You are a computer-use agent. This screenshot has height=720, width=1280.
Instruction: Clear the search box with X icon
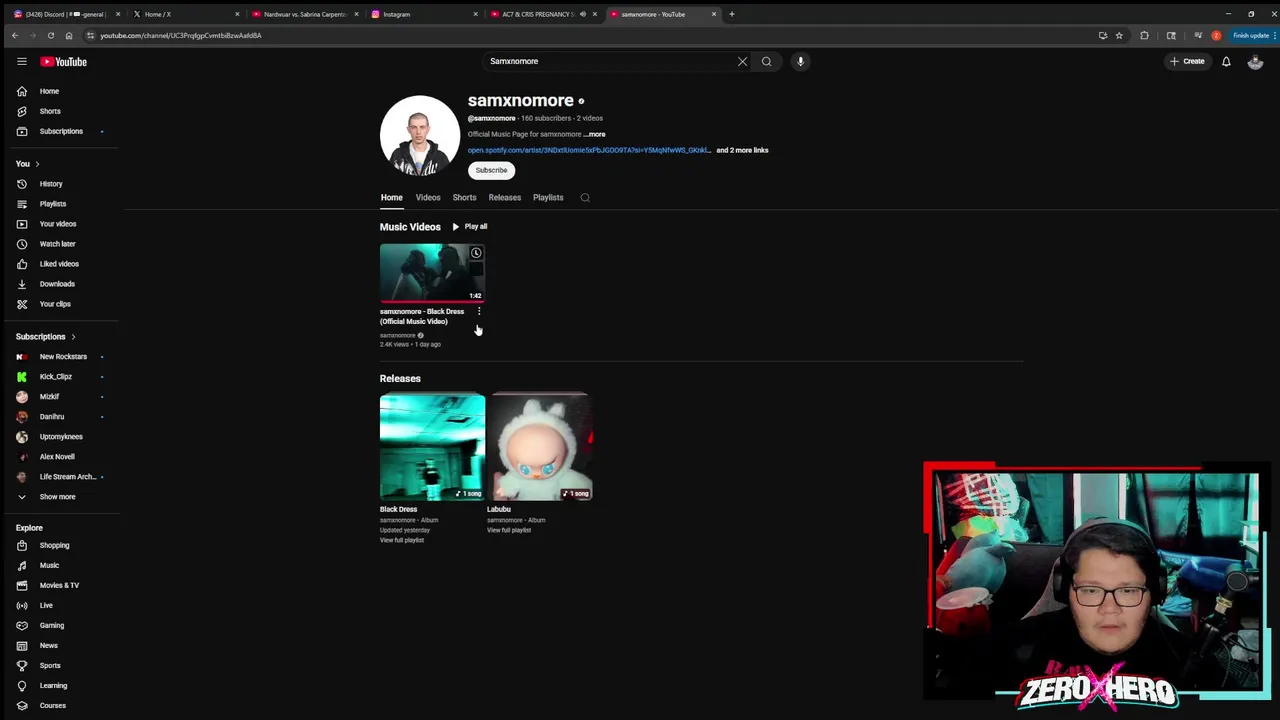[742, 61]
